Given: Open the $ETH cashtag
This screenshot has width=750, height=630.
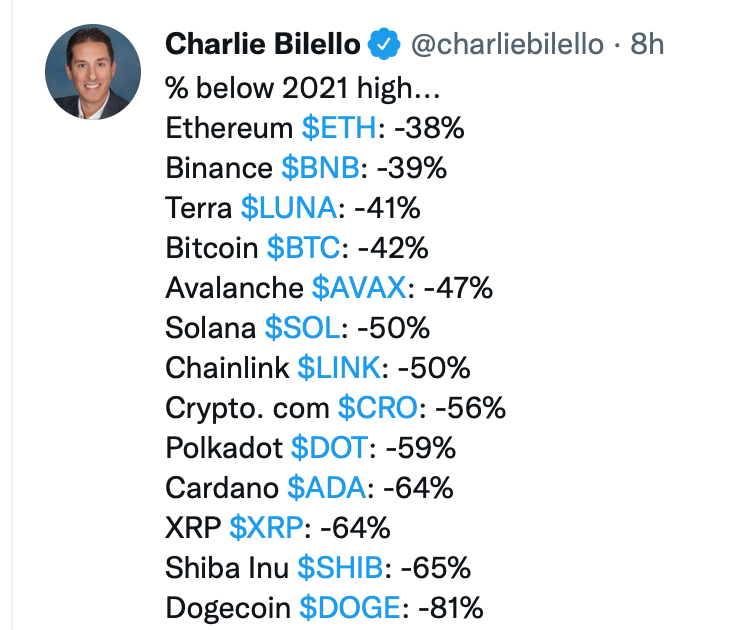Looking at the screenshot, I should coord(339,128).
